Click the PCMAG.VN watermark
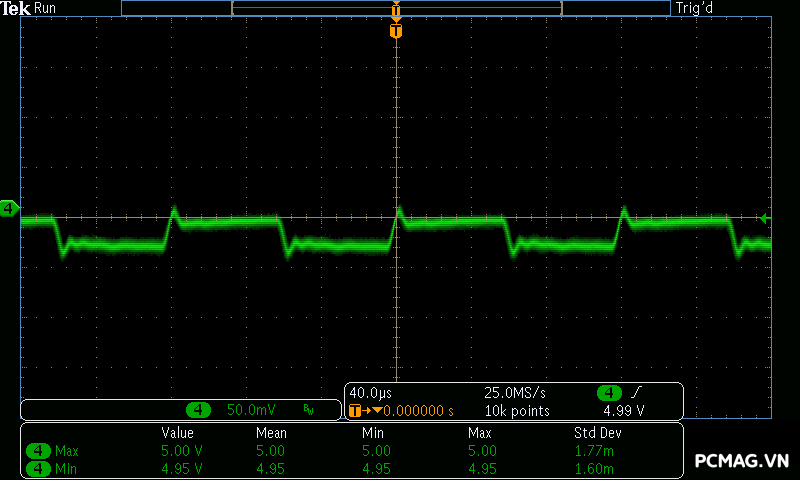Image resolution: width=800 pixels, height=480 pixels. 741,460
